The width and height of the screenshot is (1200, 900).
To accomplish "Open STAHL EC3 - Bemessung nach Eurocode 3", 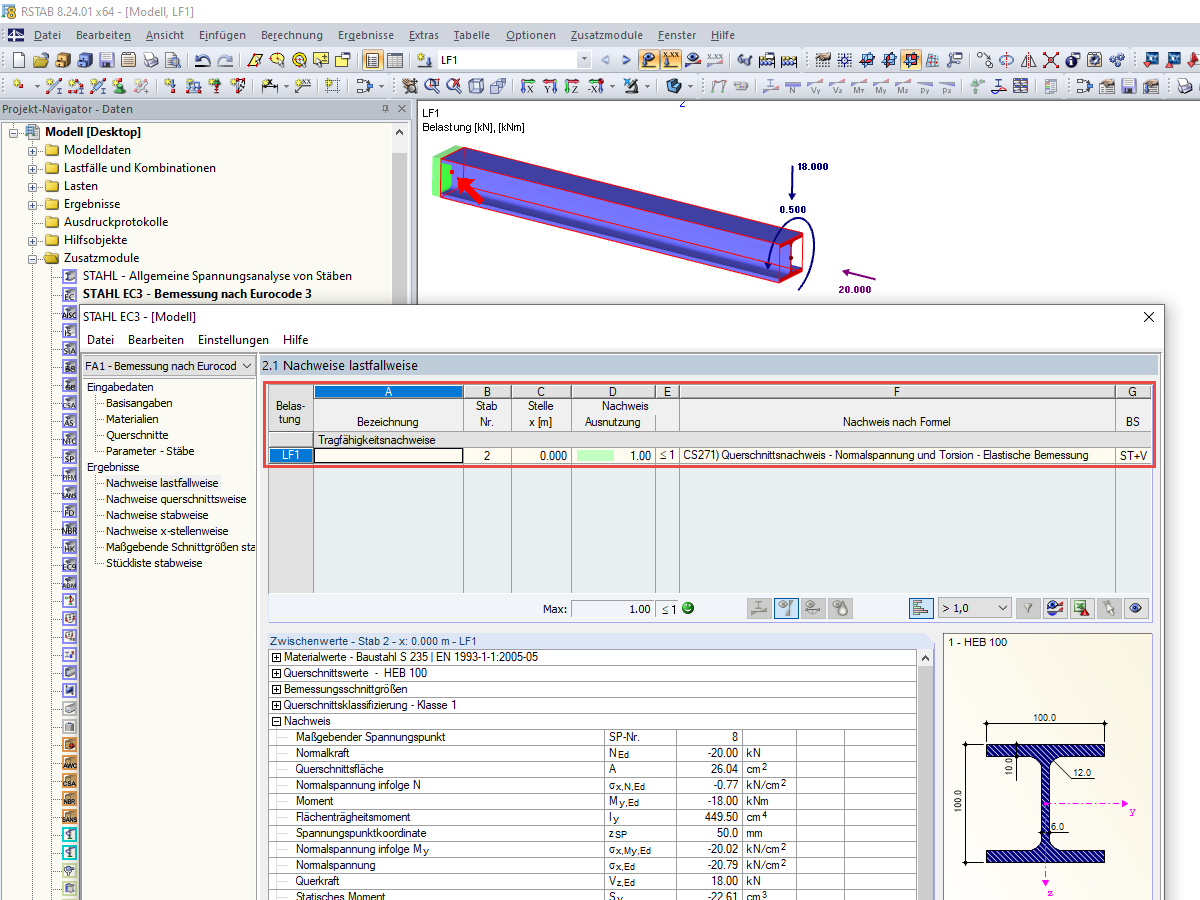I will [197, 294].
